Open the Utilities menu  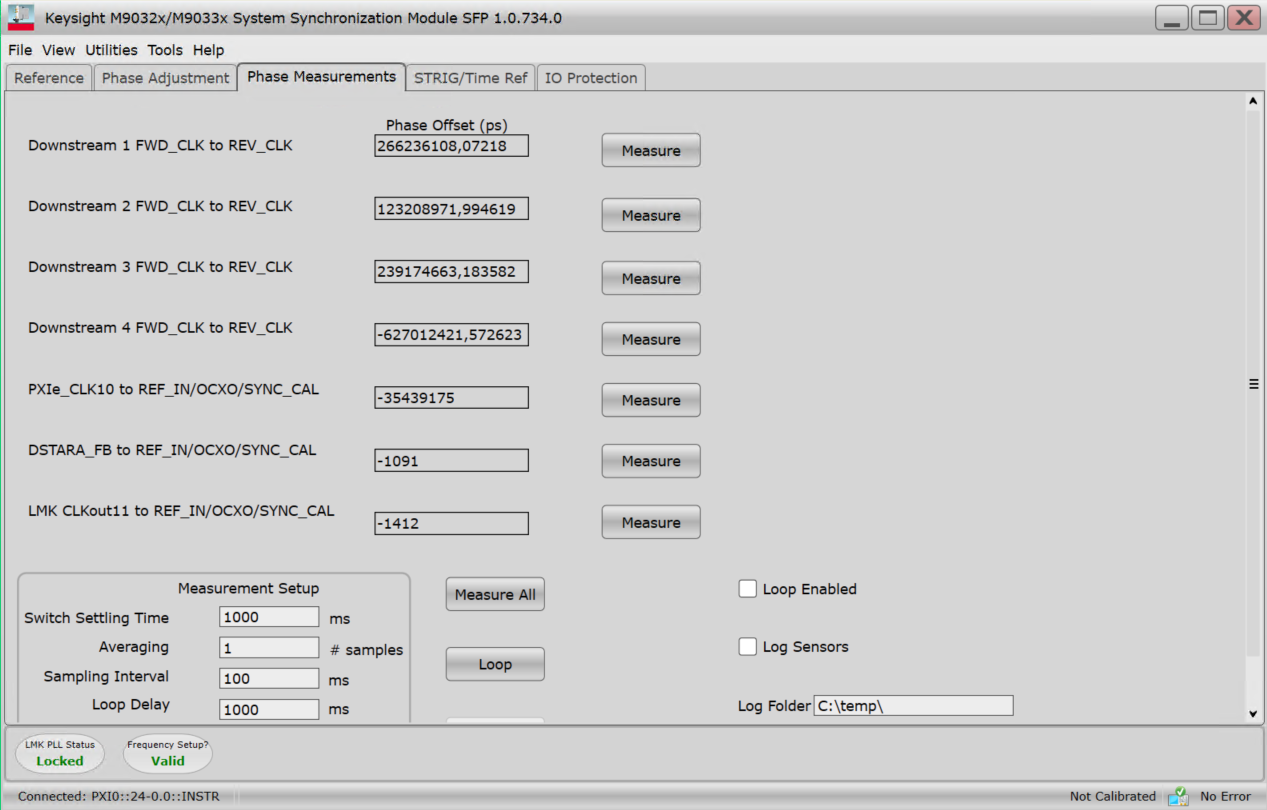[111, 50]
